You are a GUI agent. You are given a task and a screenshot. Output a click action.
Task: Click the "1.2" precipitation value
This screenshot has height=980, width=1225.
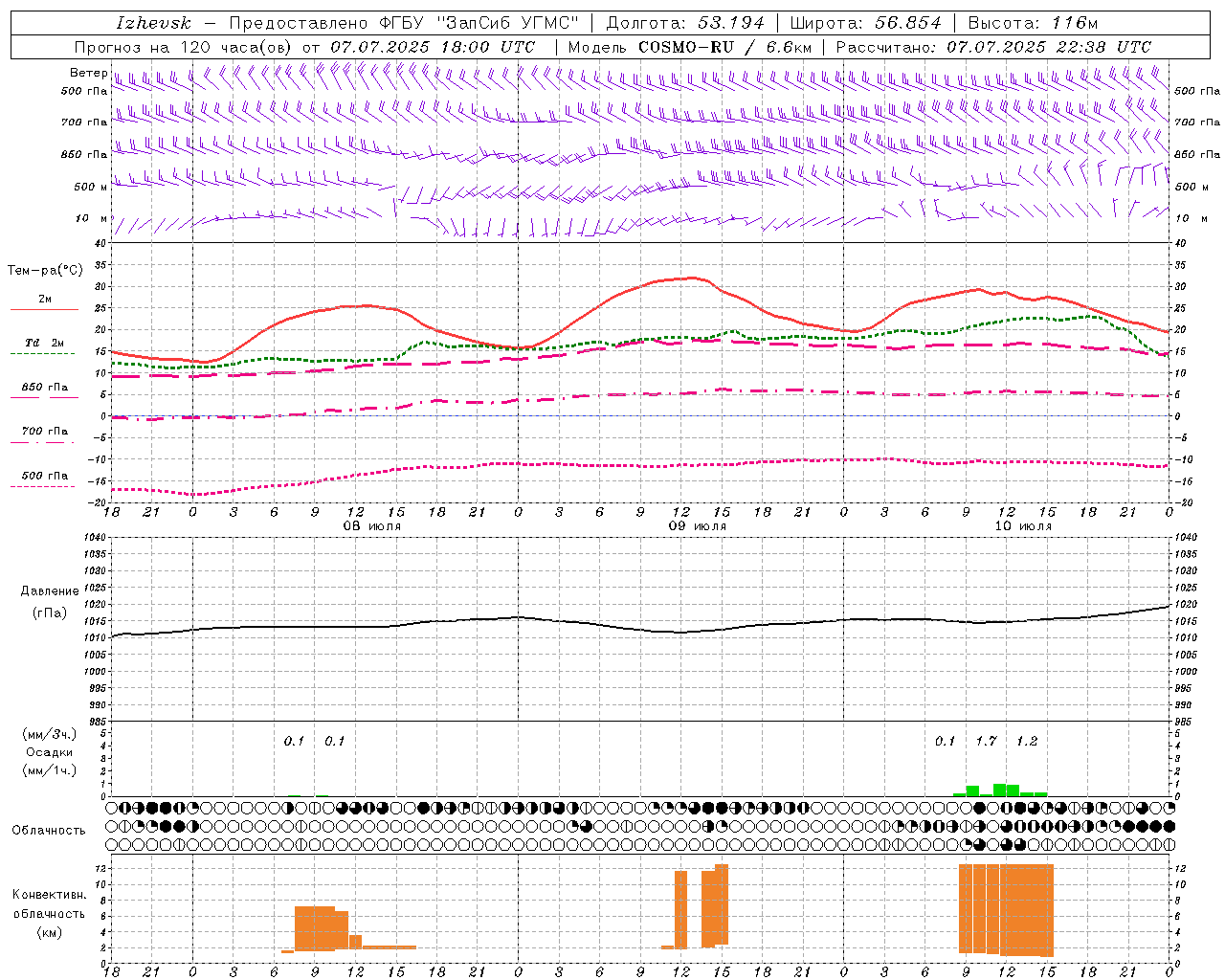1027,741
